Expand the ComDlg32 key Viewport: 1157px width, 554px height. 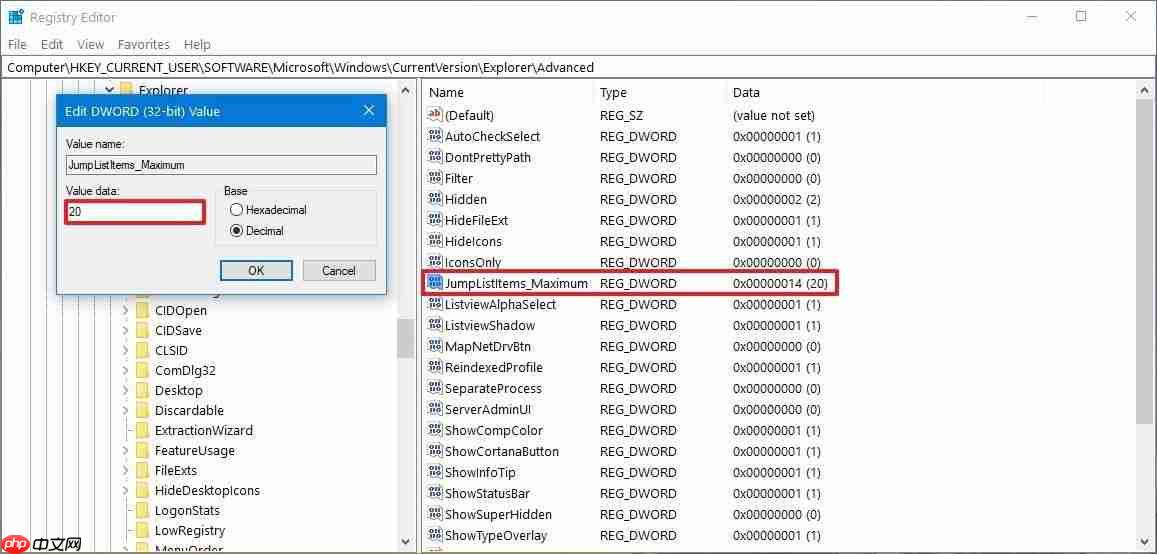(125, 370)
